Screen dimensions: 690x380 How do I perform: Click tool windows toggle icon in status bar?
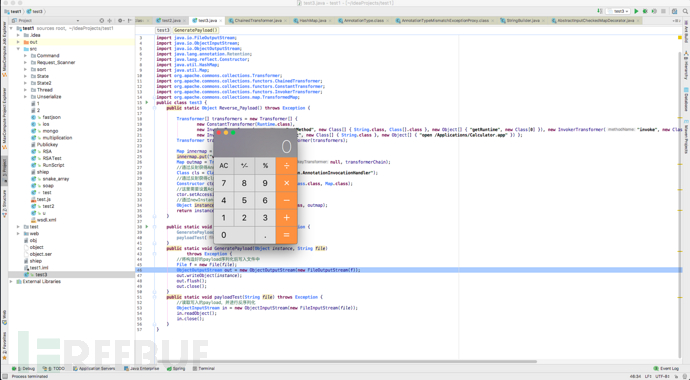5,376
